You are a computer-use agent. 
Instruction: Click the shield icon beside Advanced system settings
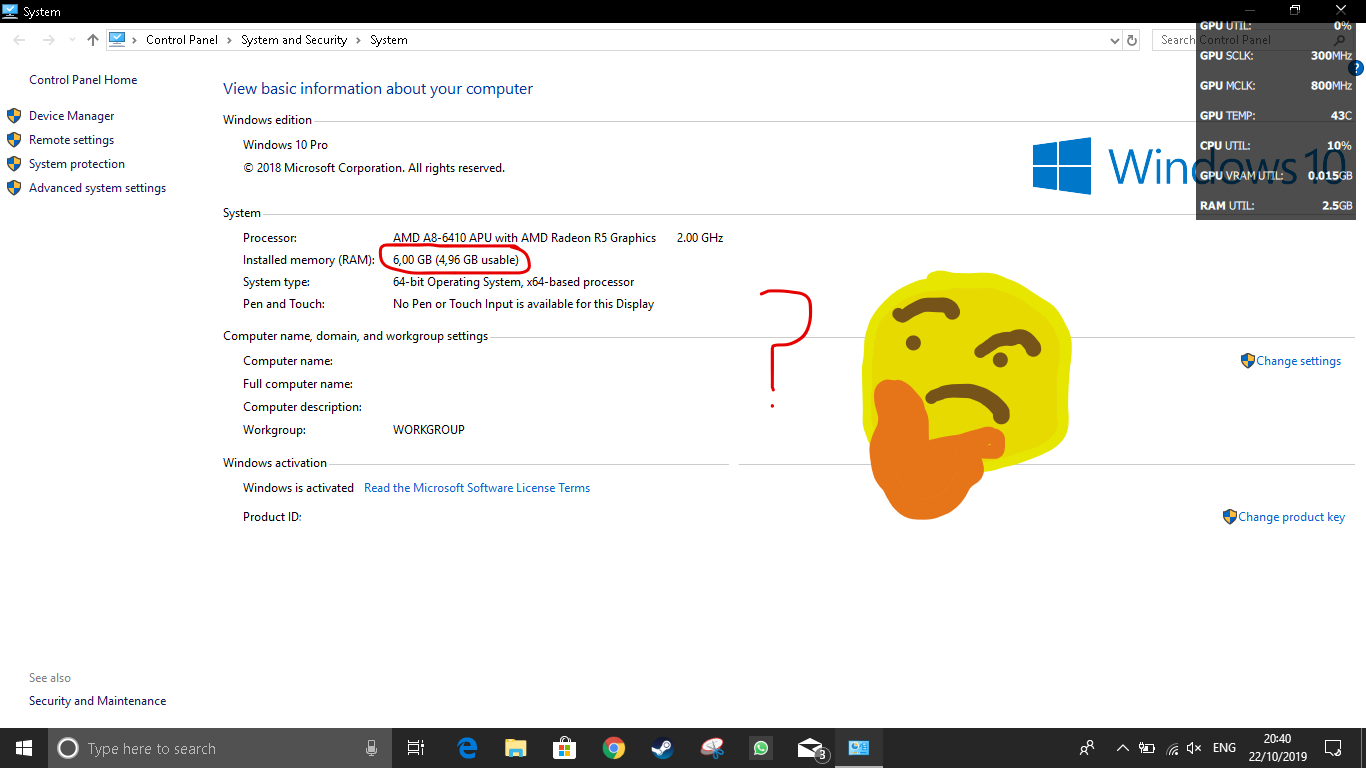coord(14,188)
